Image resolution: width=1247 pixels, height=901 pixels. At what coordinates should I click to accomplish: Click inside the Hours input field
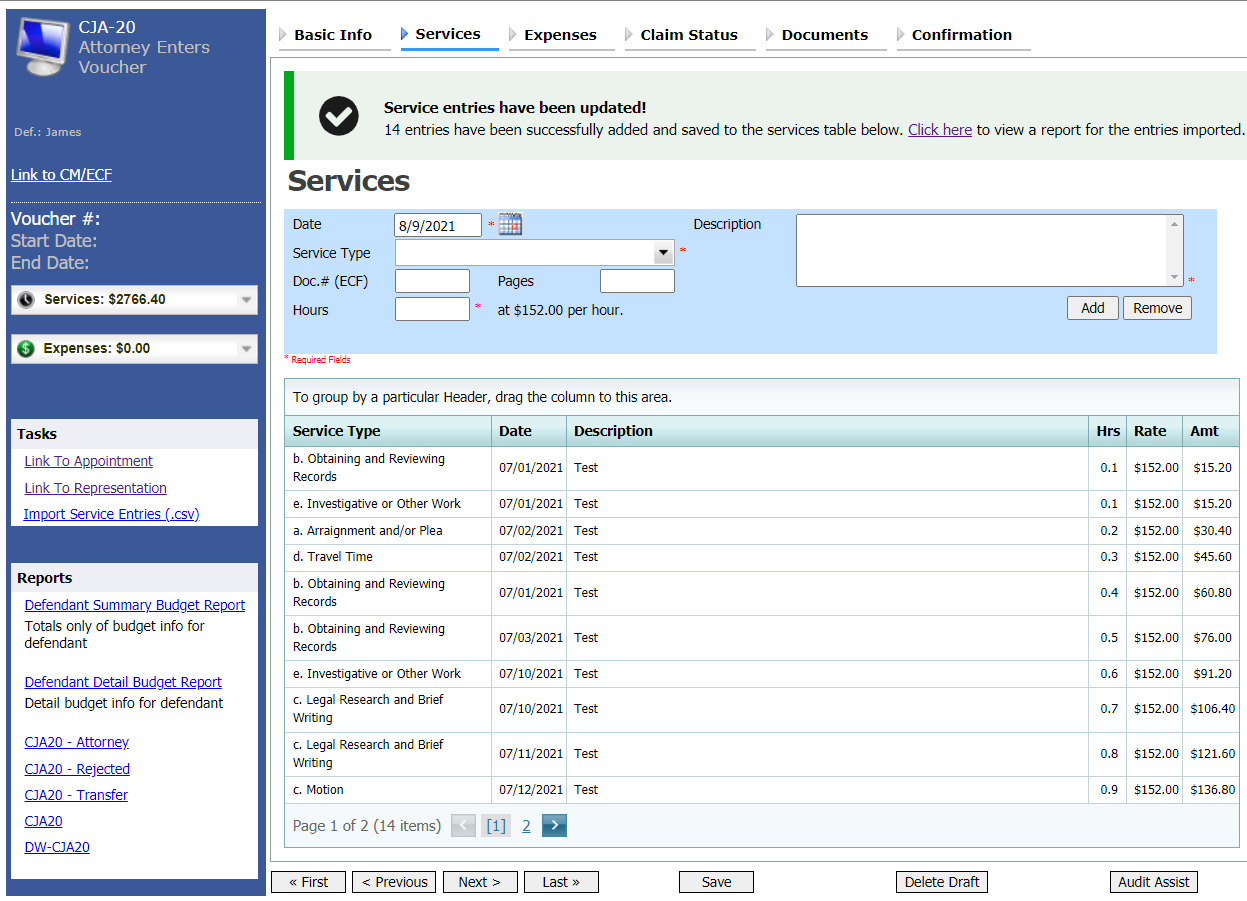[432, 310]
